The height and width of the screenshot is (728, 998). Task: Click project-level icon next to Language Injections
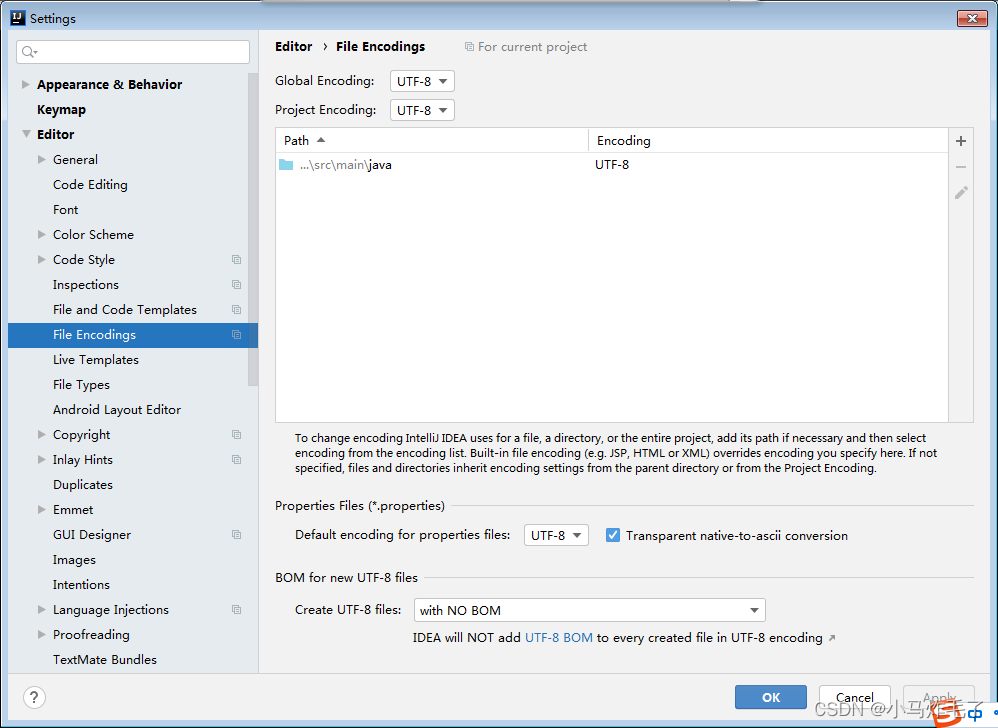click(x=237, y=610)
